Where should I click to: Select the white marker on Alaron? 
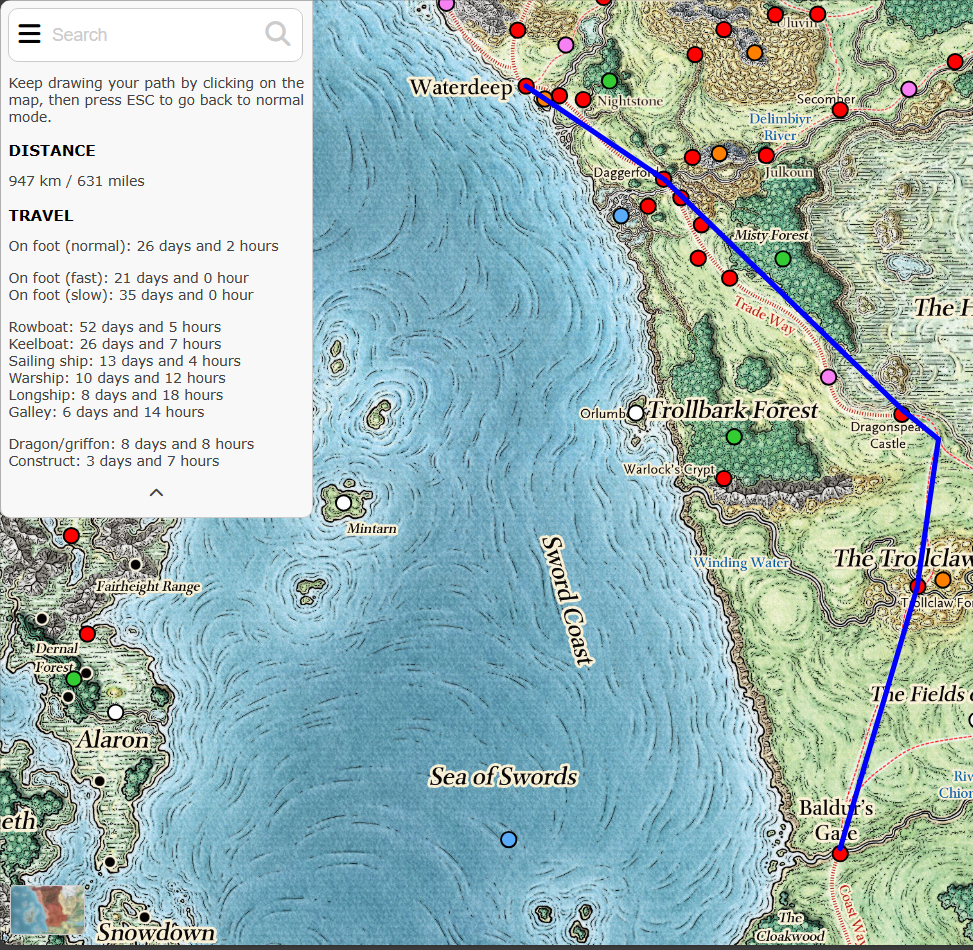(x=115, y=712)
